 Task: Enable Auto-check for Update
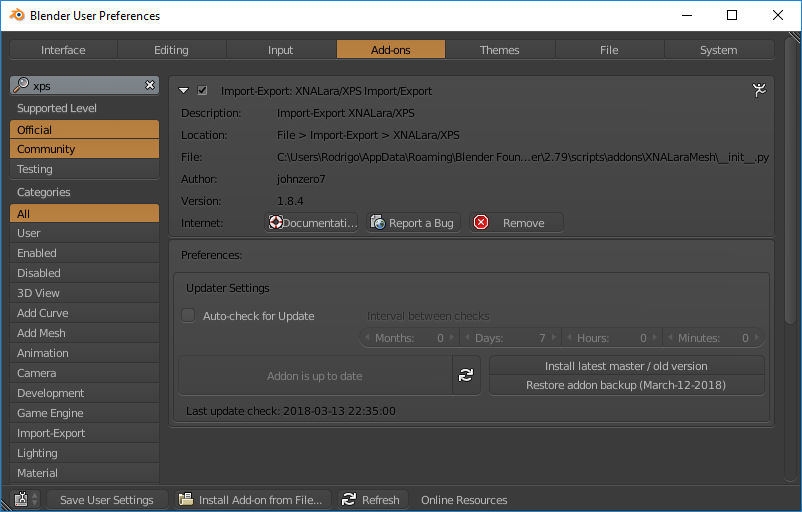coord(188,316)
